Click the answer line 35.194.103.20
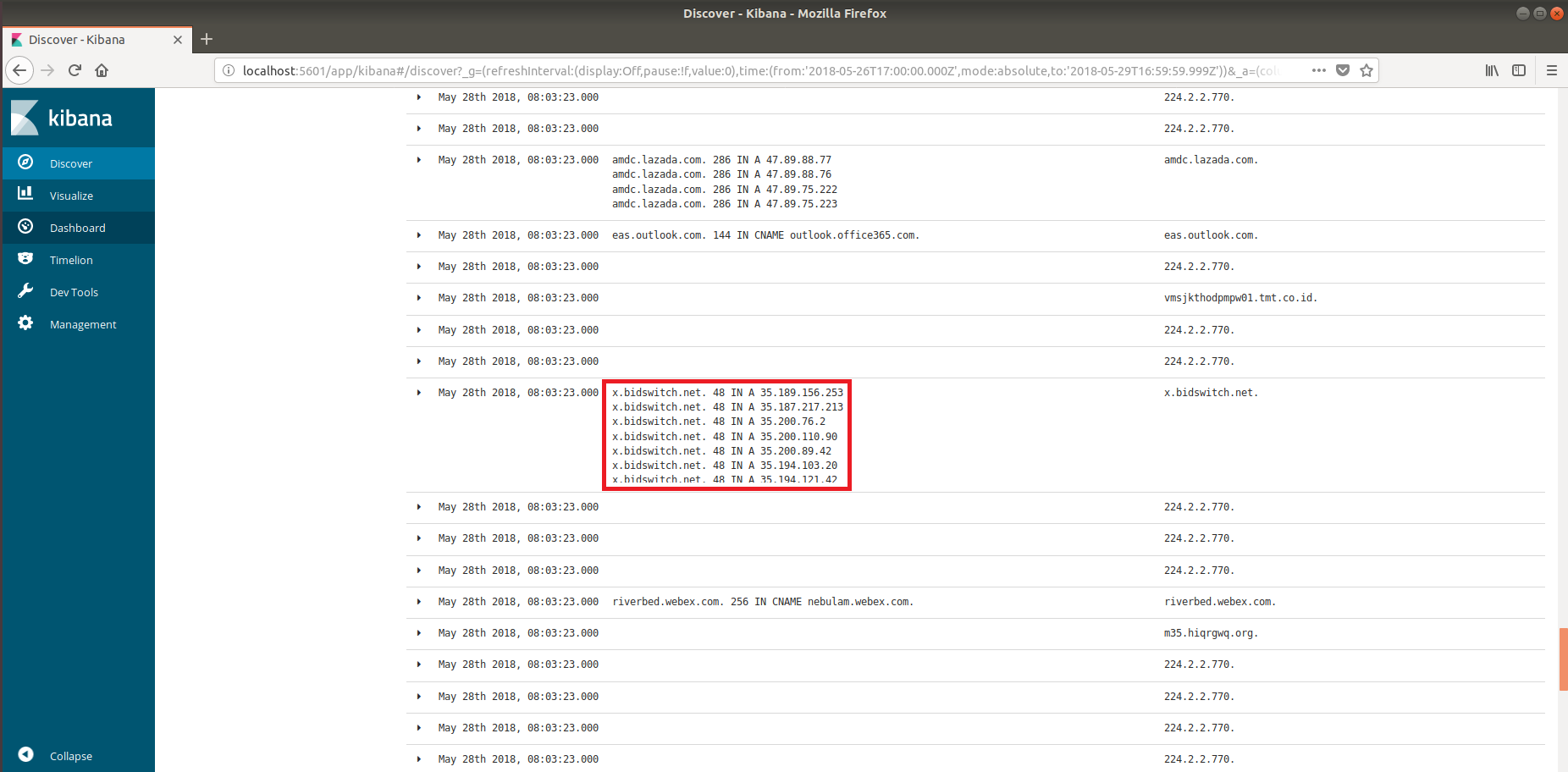Screen dimensions: 1568x772 point(725,466)
